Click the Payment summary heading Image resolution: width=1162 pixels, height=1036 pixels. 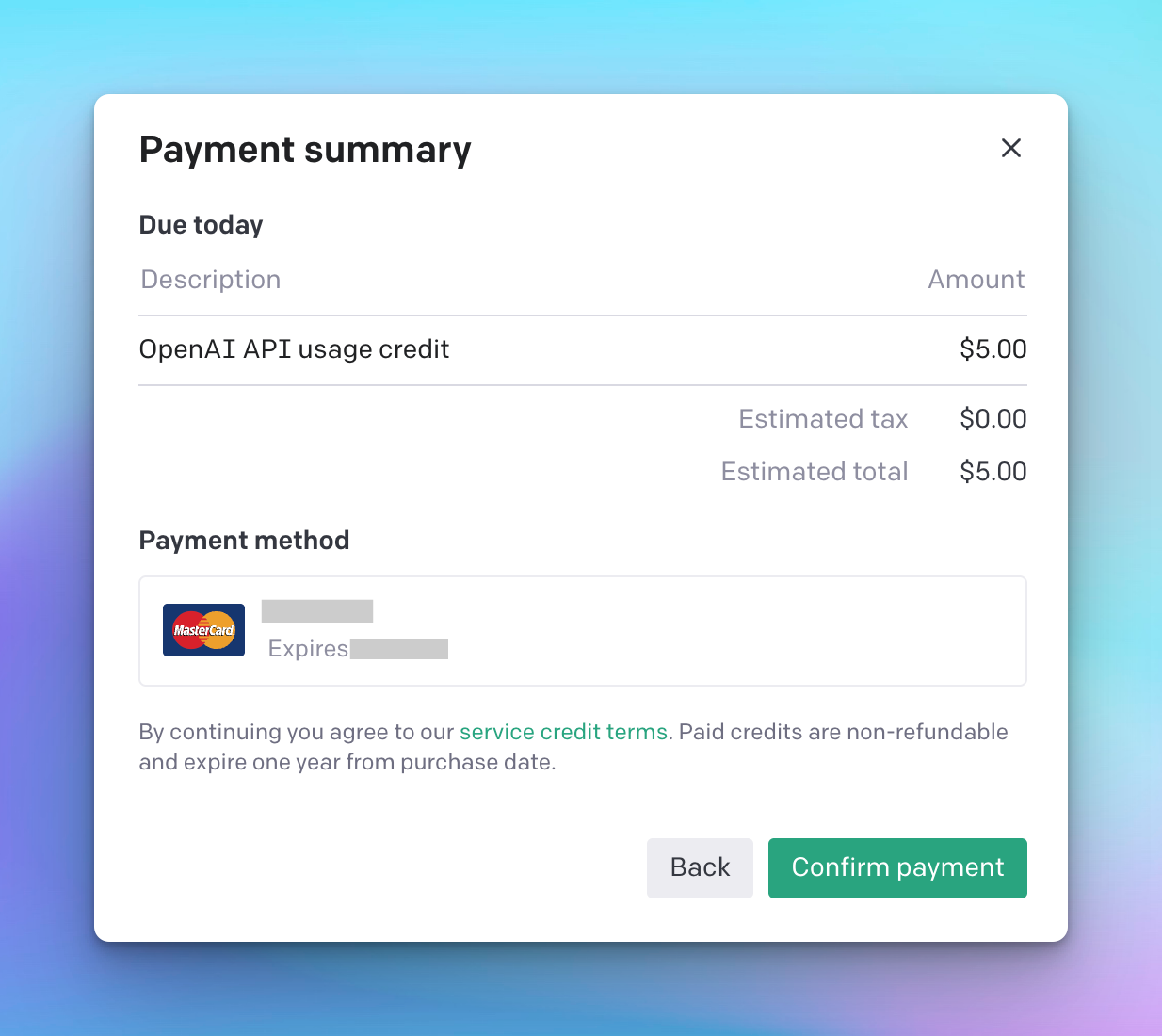click(305, 150)
